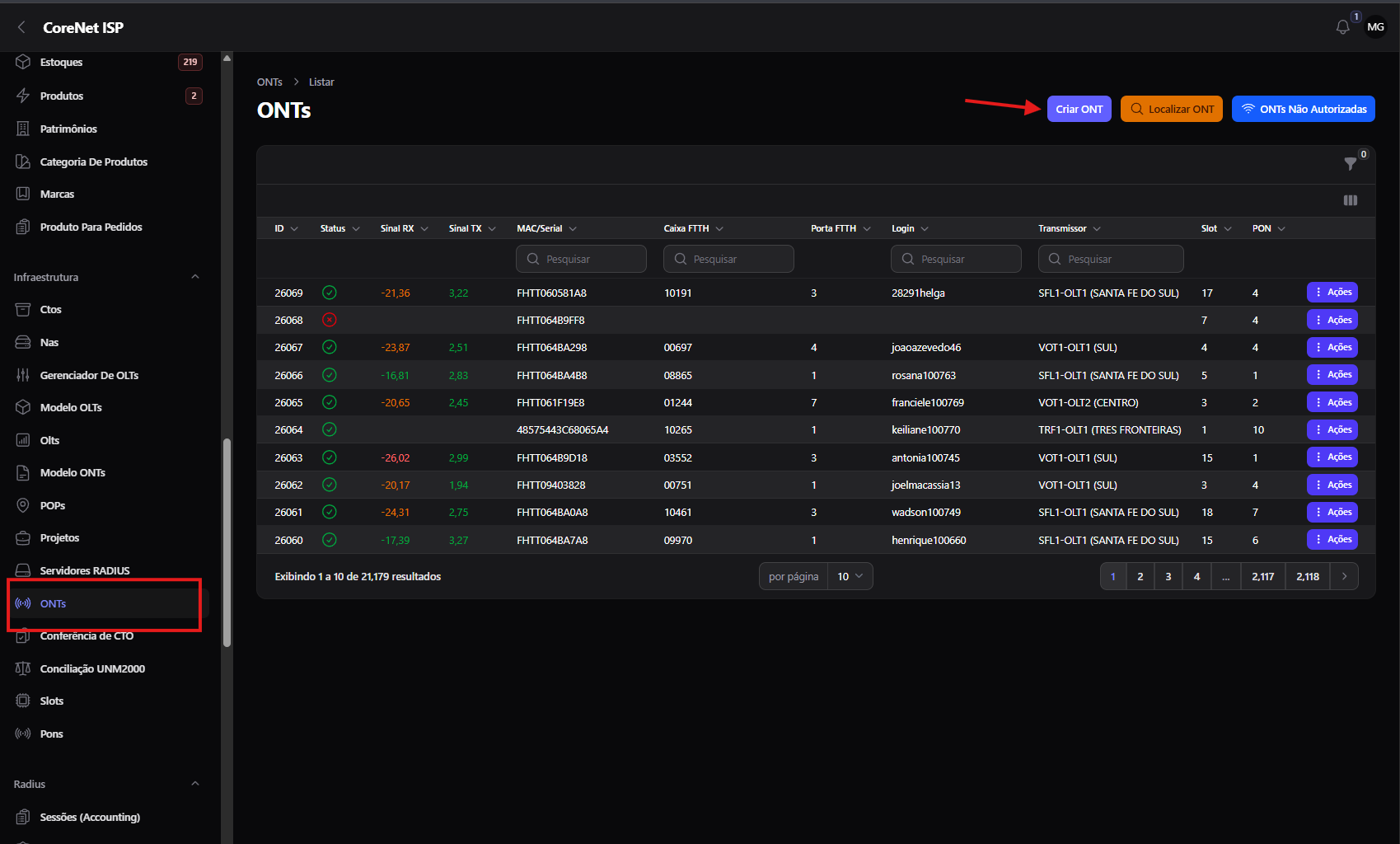Collapse the Radius section
Image resolution: width=1400 pixels, height=844 pixels.
coord(195,784)
